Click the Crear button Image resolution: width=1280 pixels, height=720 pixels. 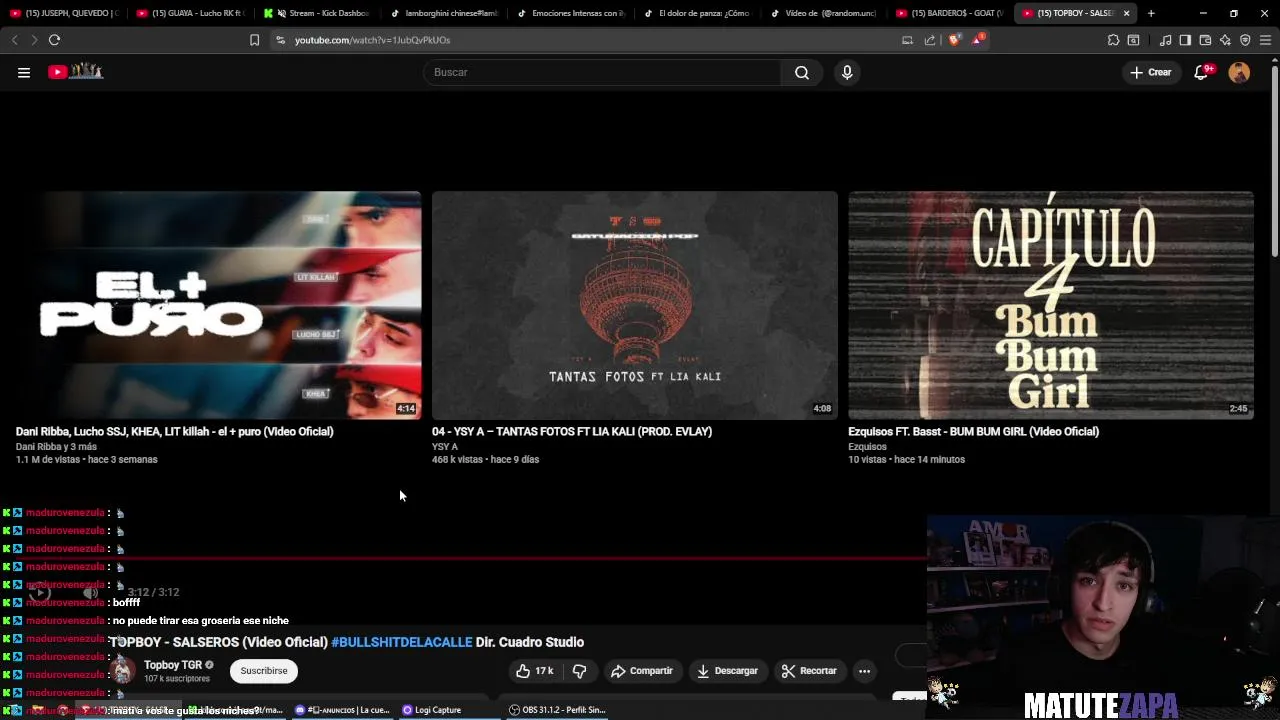tap(1150, 72)
